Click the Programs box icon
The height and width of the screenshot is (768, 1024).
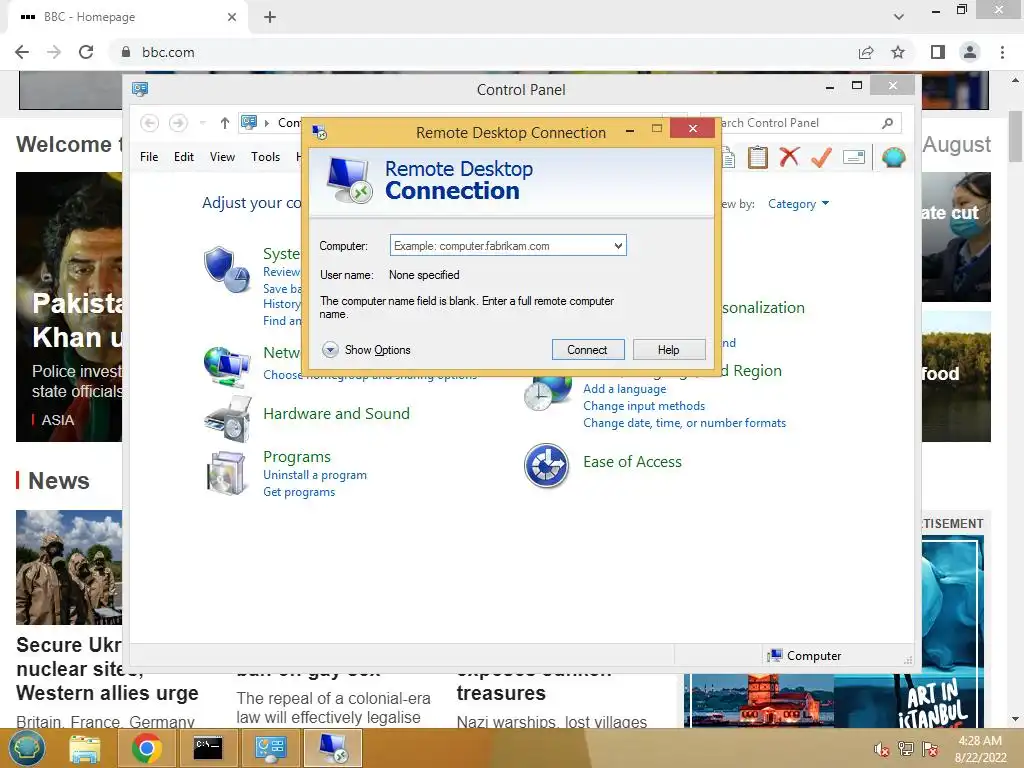[x=226, y=473]
